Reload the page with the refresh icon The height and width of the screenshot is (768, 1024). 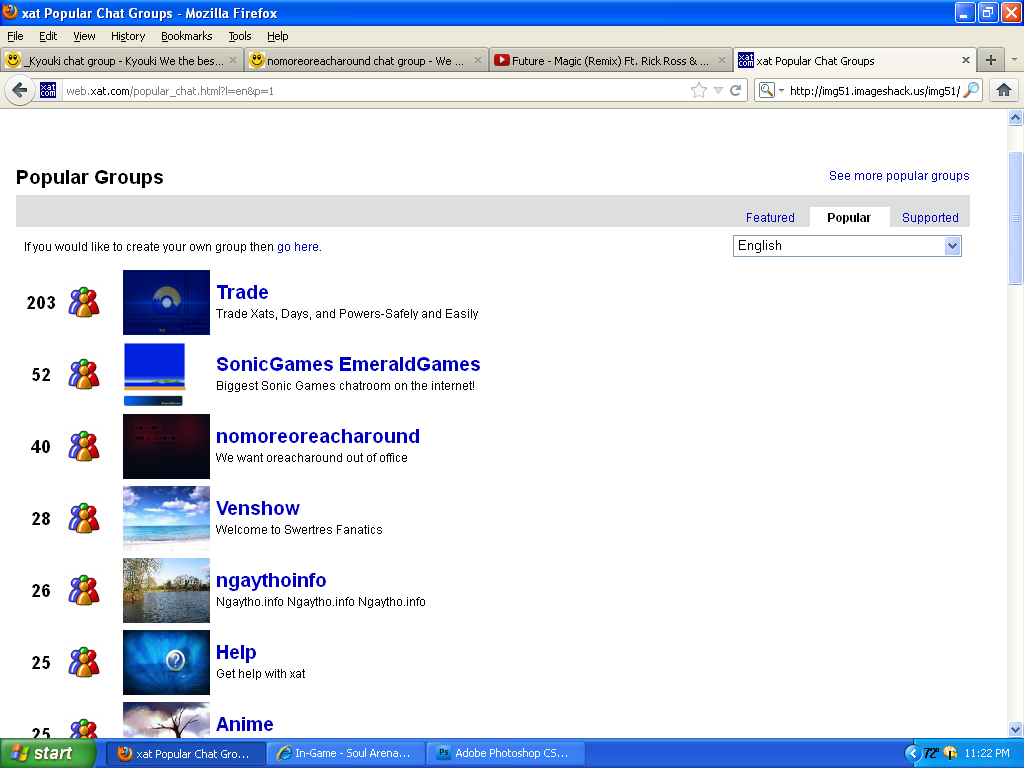(x=736, y=90)
